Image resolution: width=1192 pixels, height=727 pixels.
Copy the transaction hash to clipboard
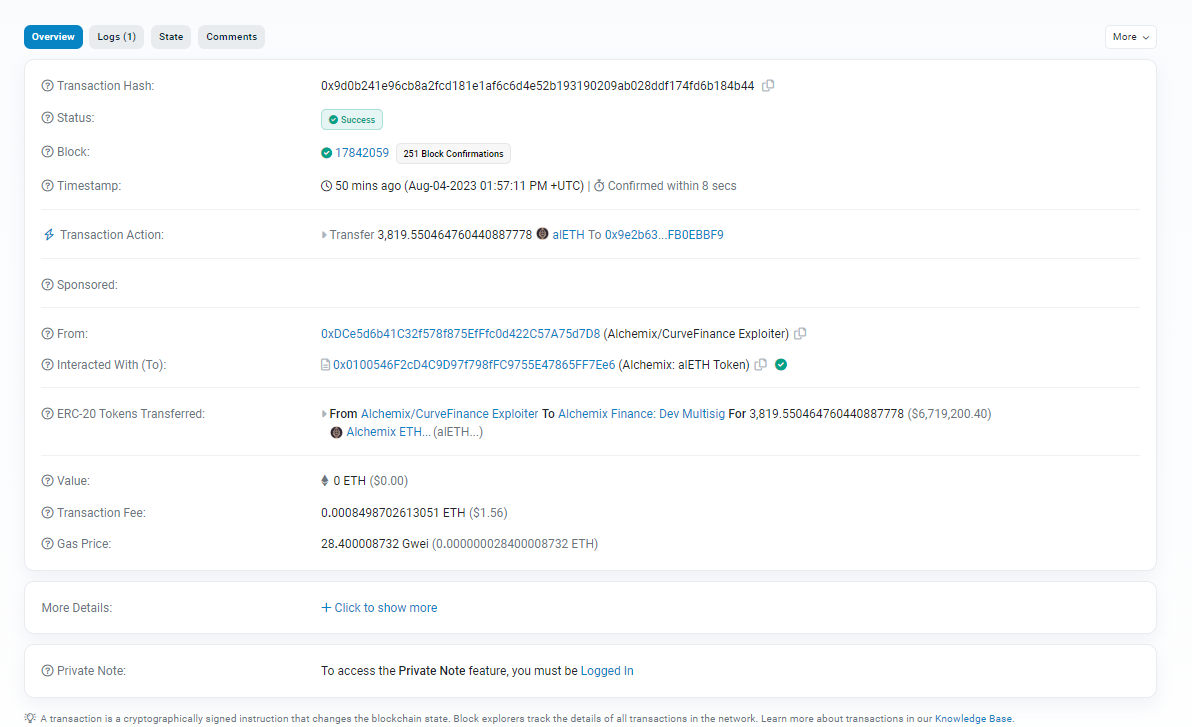[768, 86]
